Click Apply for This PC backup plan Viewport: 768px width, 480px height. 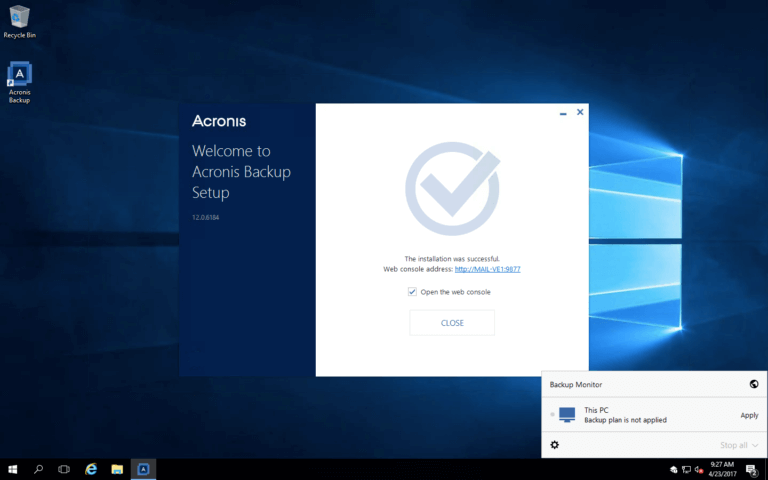click(749, 415)
